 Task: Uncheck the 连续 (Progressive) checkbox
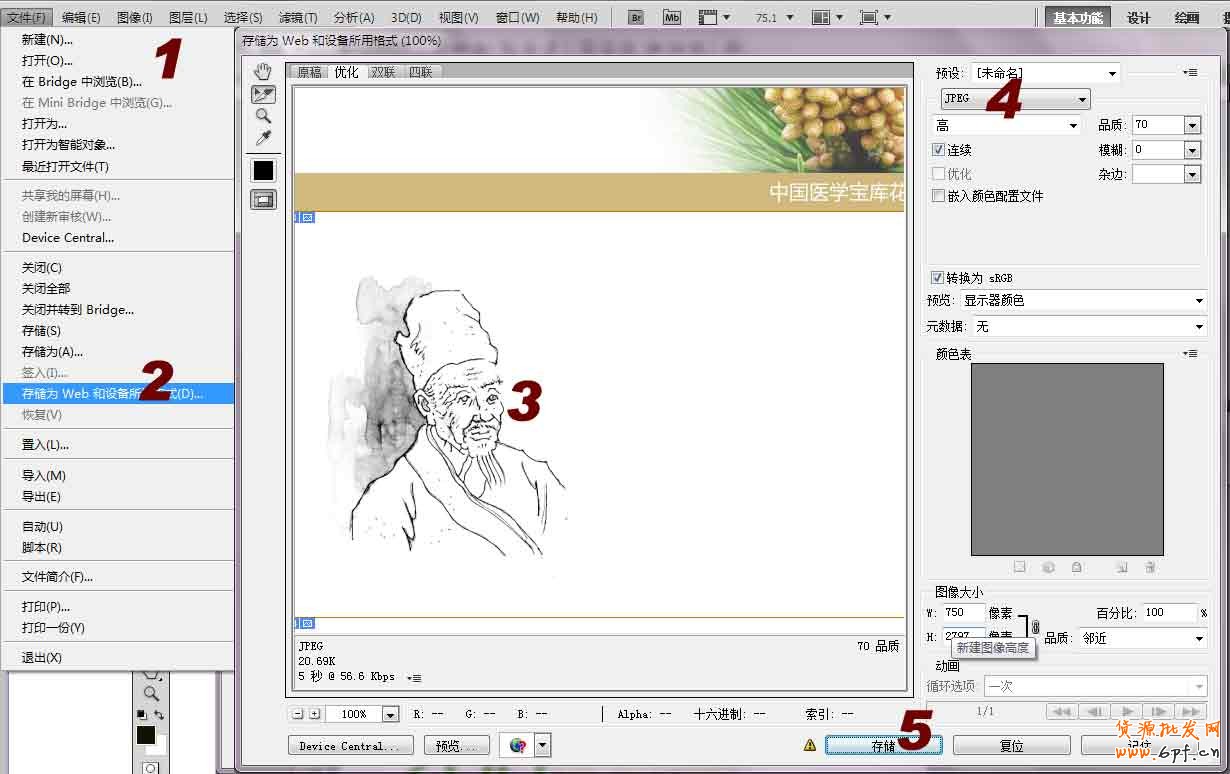pyautogui.click(x=938, y=149)
